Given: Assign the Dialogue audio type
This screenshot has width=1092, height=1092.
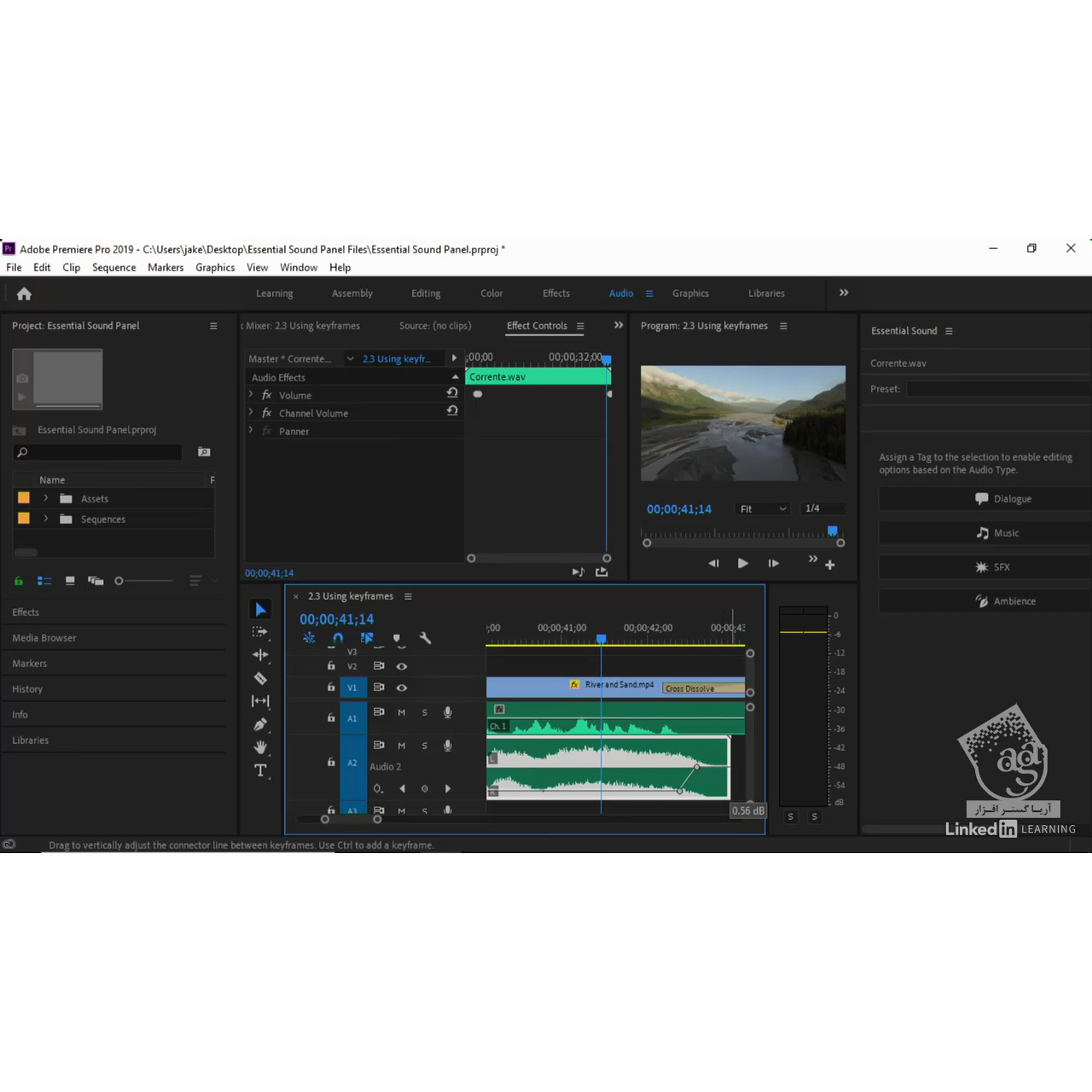Looking at the screenshot, I should point(985,499).
